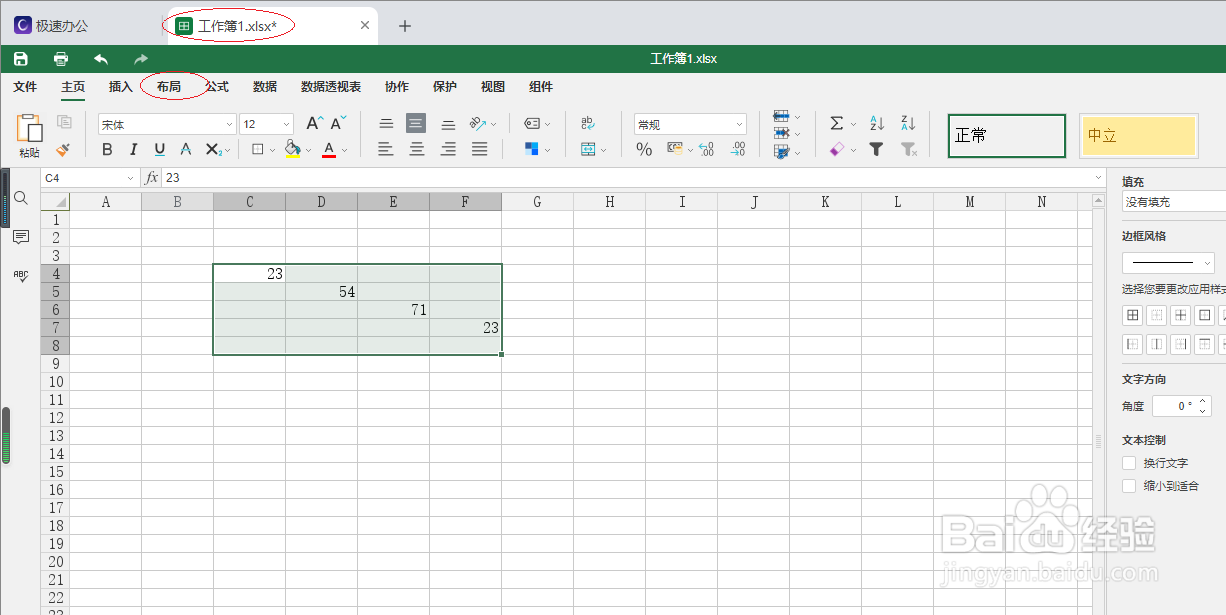
Task: Select the 中立 cell style
Action: coord(1139,136)
